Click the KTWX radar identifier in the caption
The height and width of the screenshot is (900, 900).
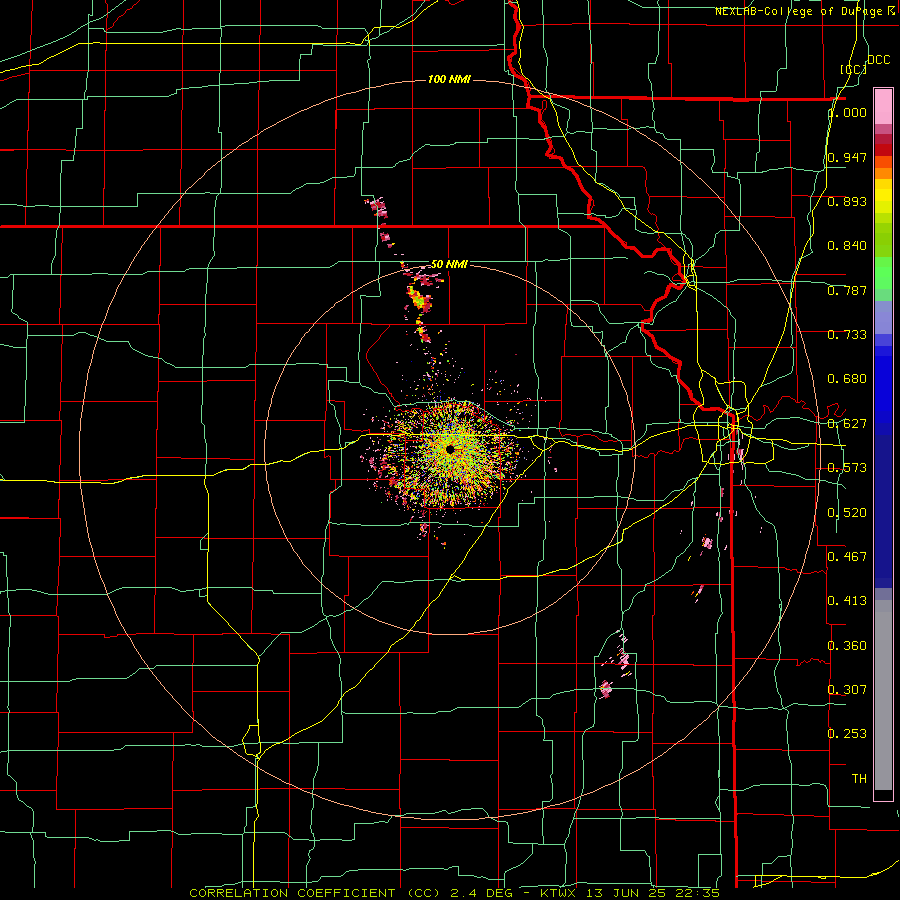point(558,893)
